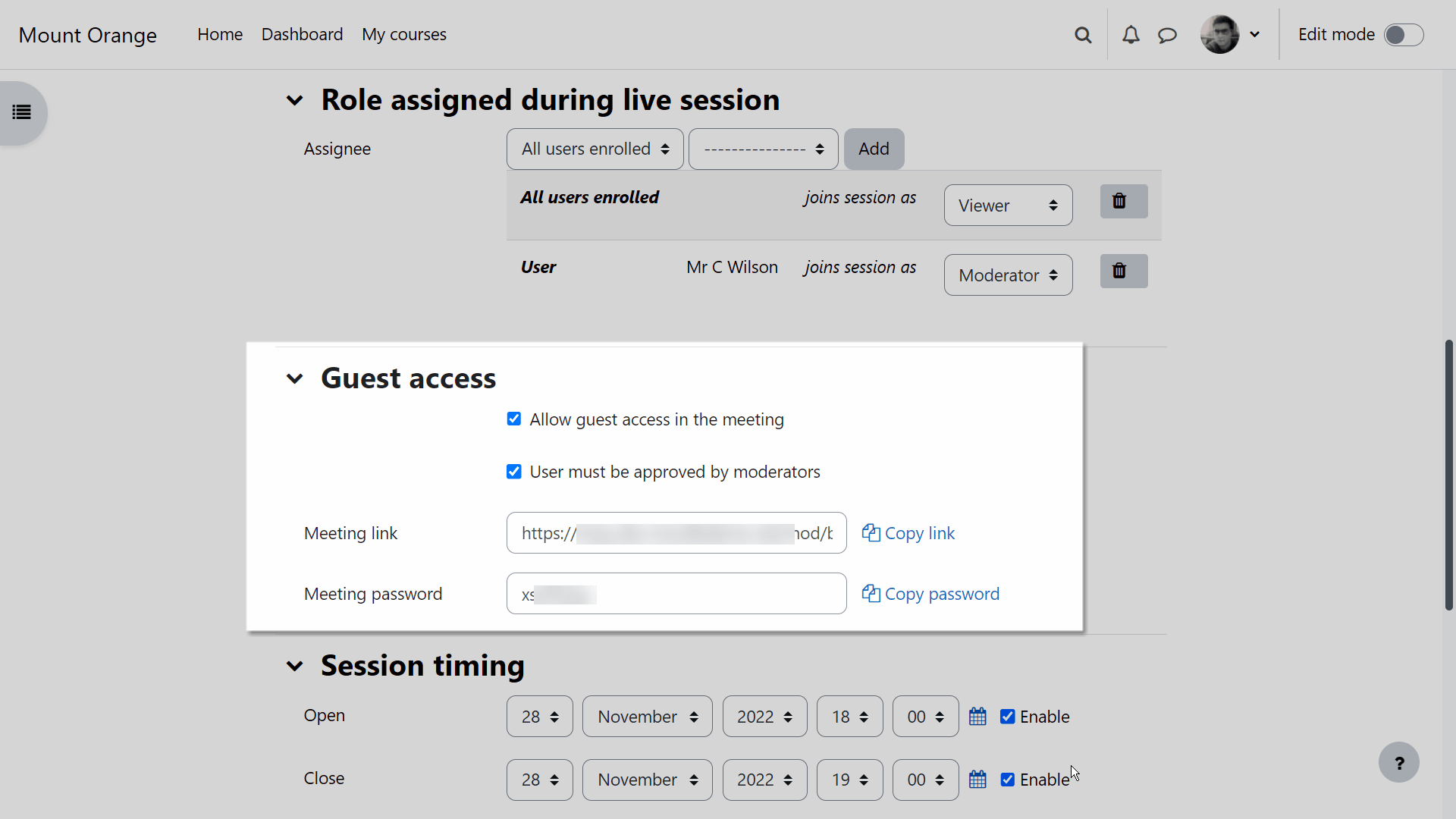Viewport: 1456px width, 819px height.
Task: Click the search magnifier icon
Action: pyautogui.click(x=1083, y=35)
